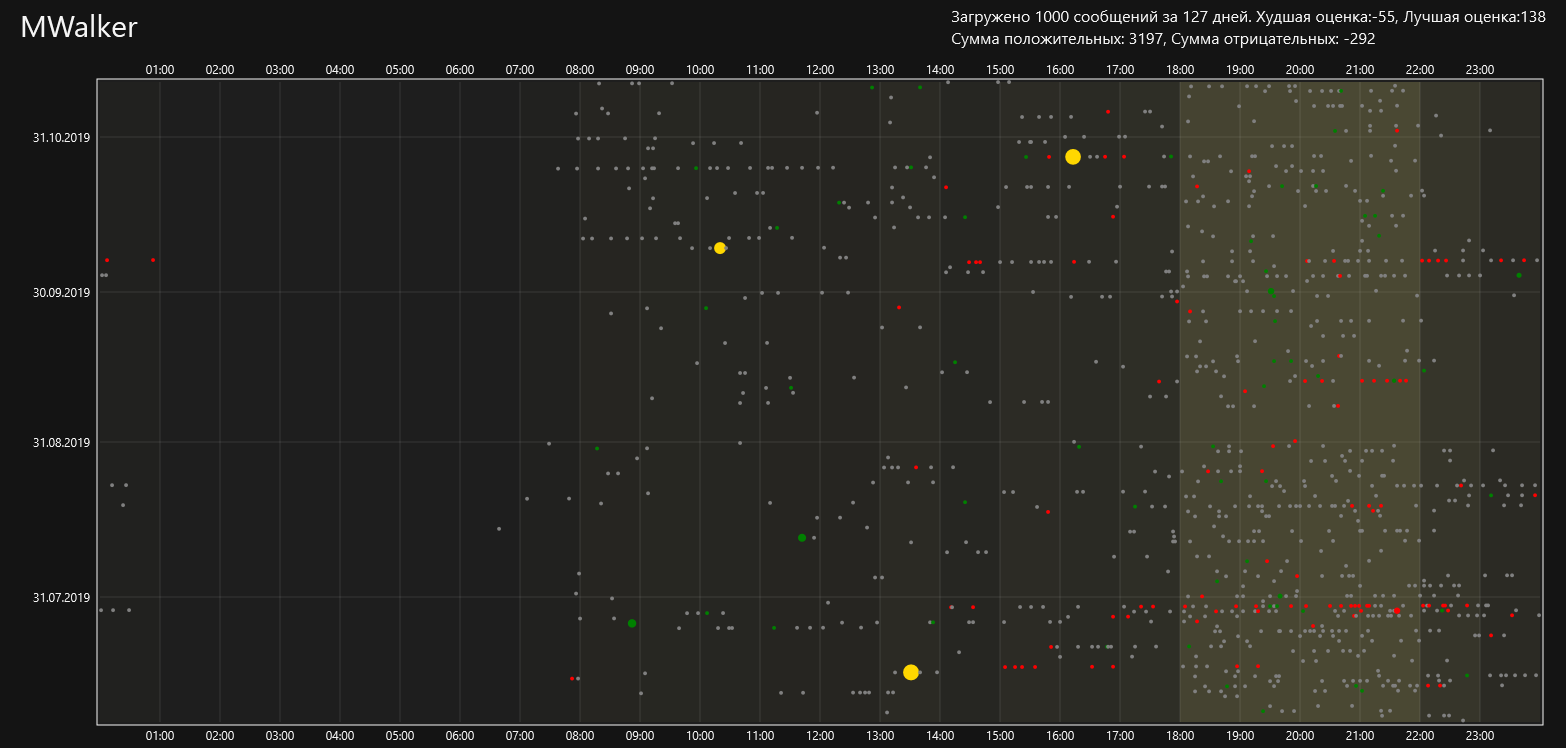Click the 31.07.2019 date label
Viewport: 1566px width, 748px height.
pos(61,597)
